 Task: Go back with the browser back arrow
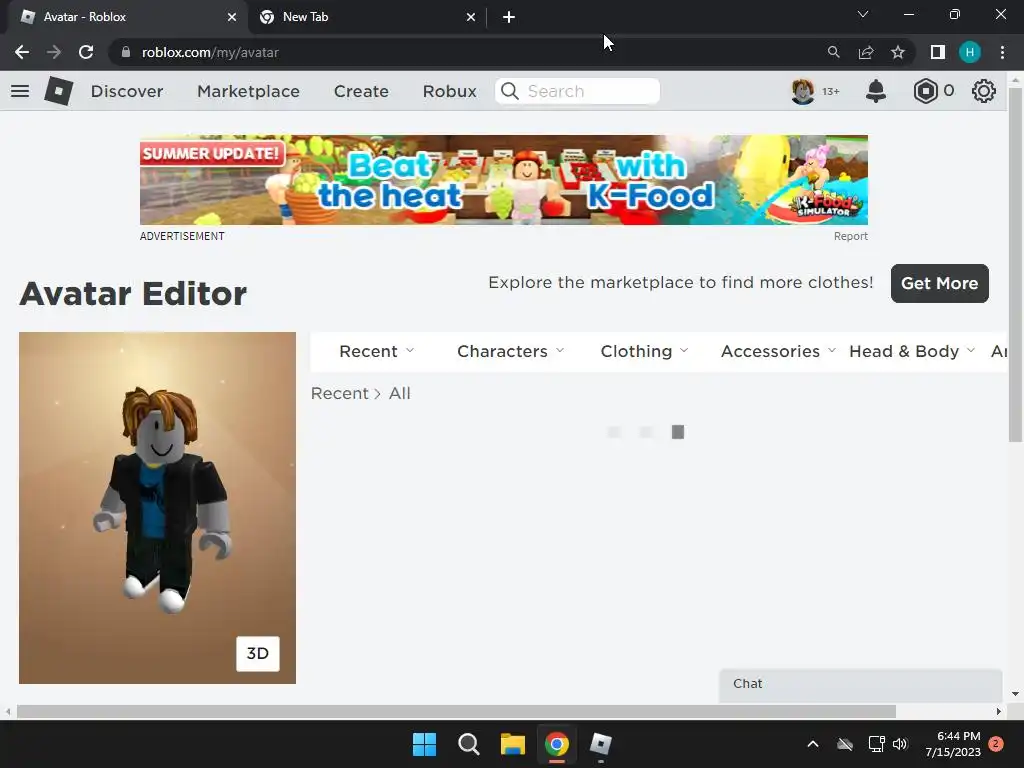click(22, 52)
